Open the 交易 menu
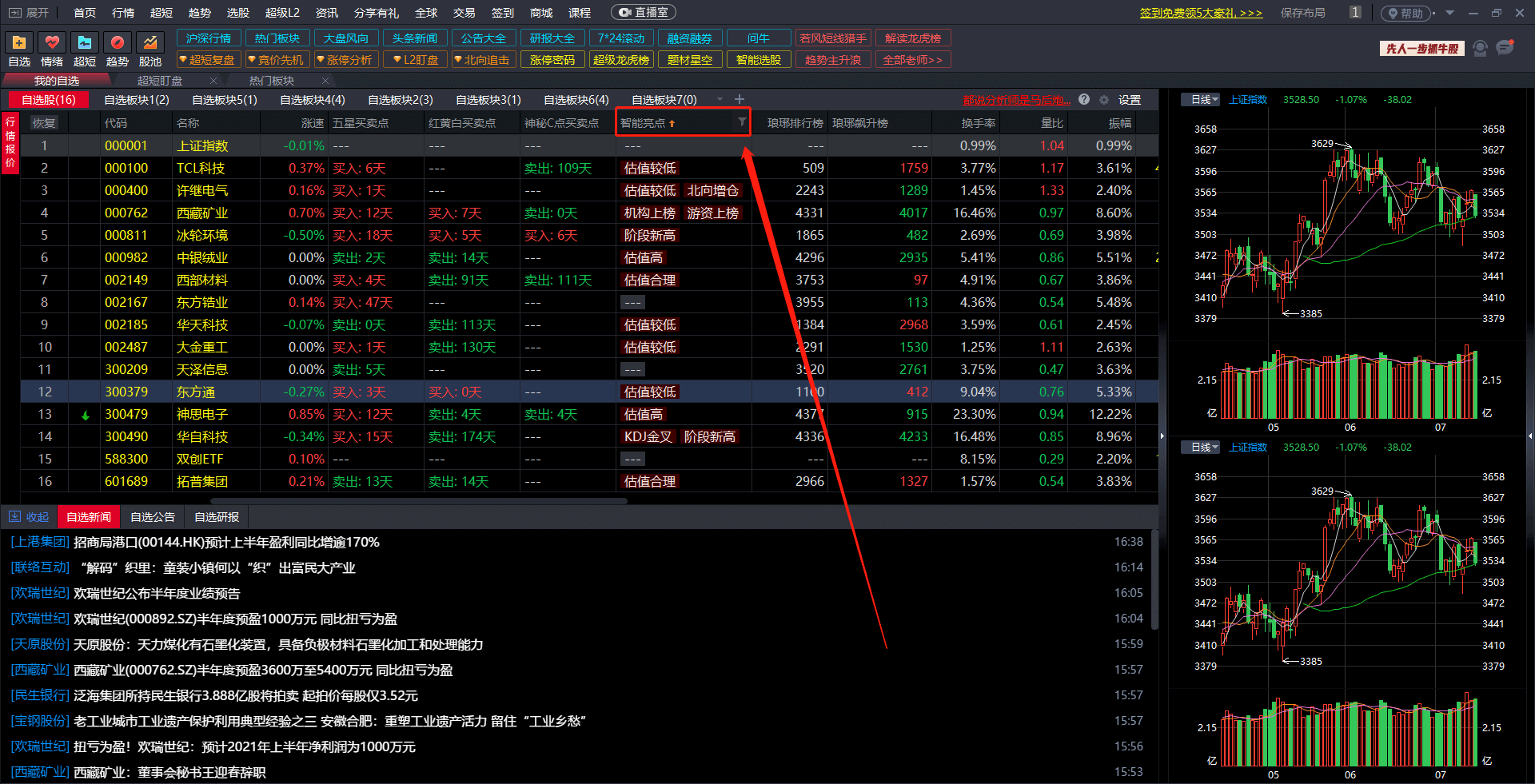Screen dimensions: 1535x784 [464, 13]
